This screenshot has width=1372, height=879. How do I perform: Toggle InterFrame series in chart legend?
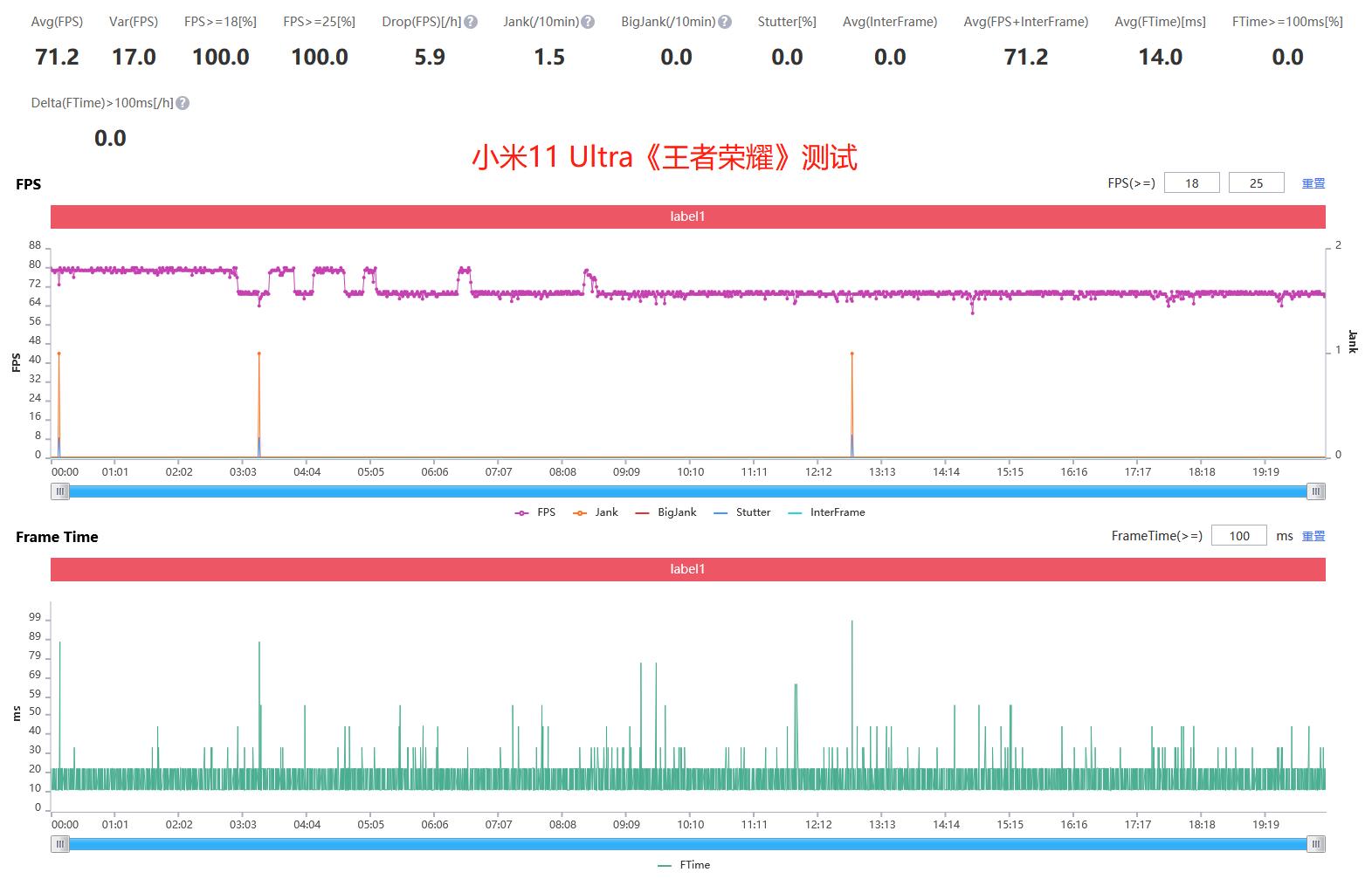[x=826, y=512]
